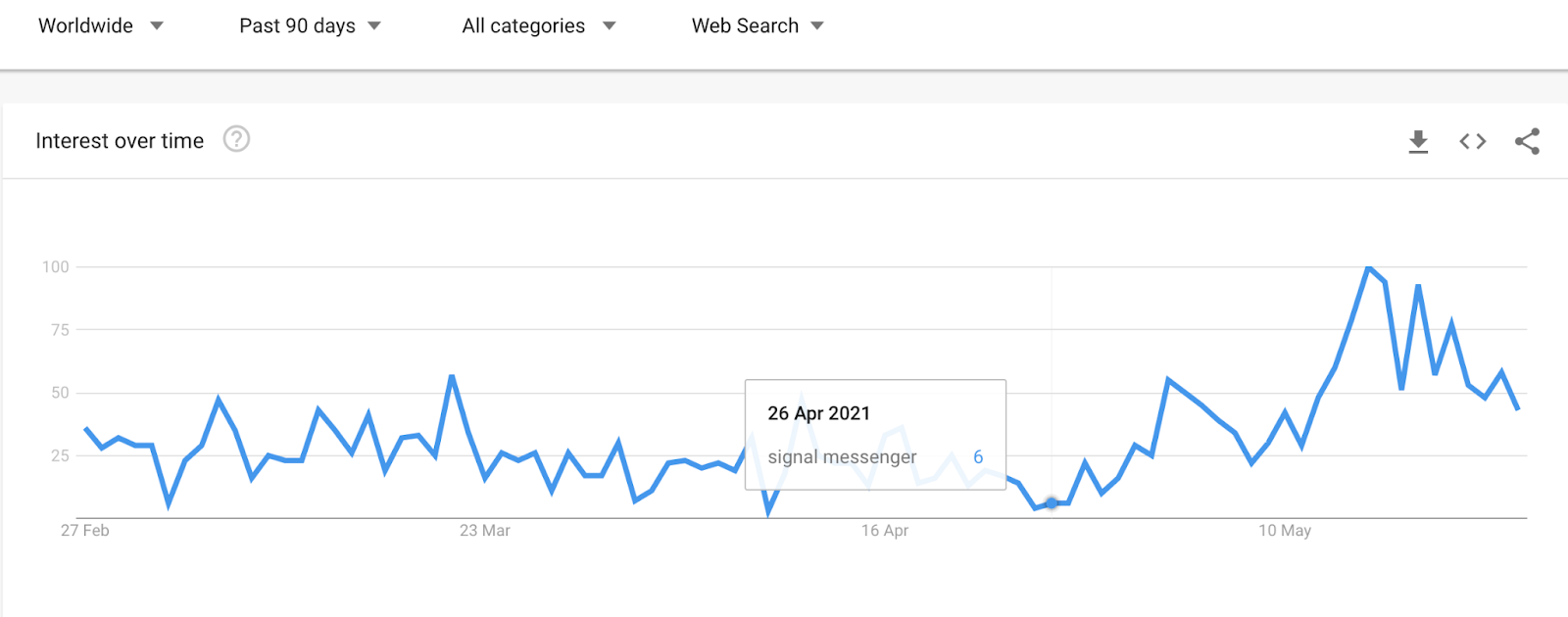Click the chart peak at value 100
The image size is (1568, 617).
(x=1368, y=267)
